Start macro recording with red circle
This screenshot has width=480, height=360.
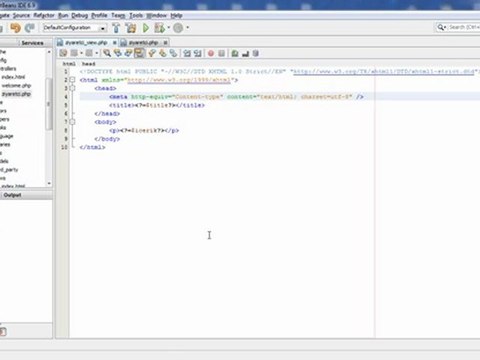pos(211,53)
